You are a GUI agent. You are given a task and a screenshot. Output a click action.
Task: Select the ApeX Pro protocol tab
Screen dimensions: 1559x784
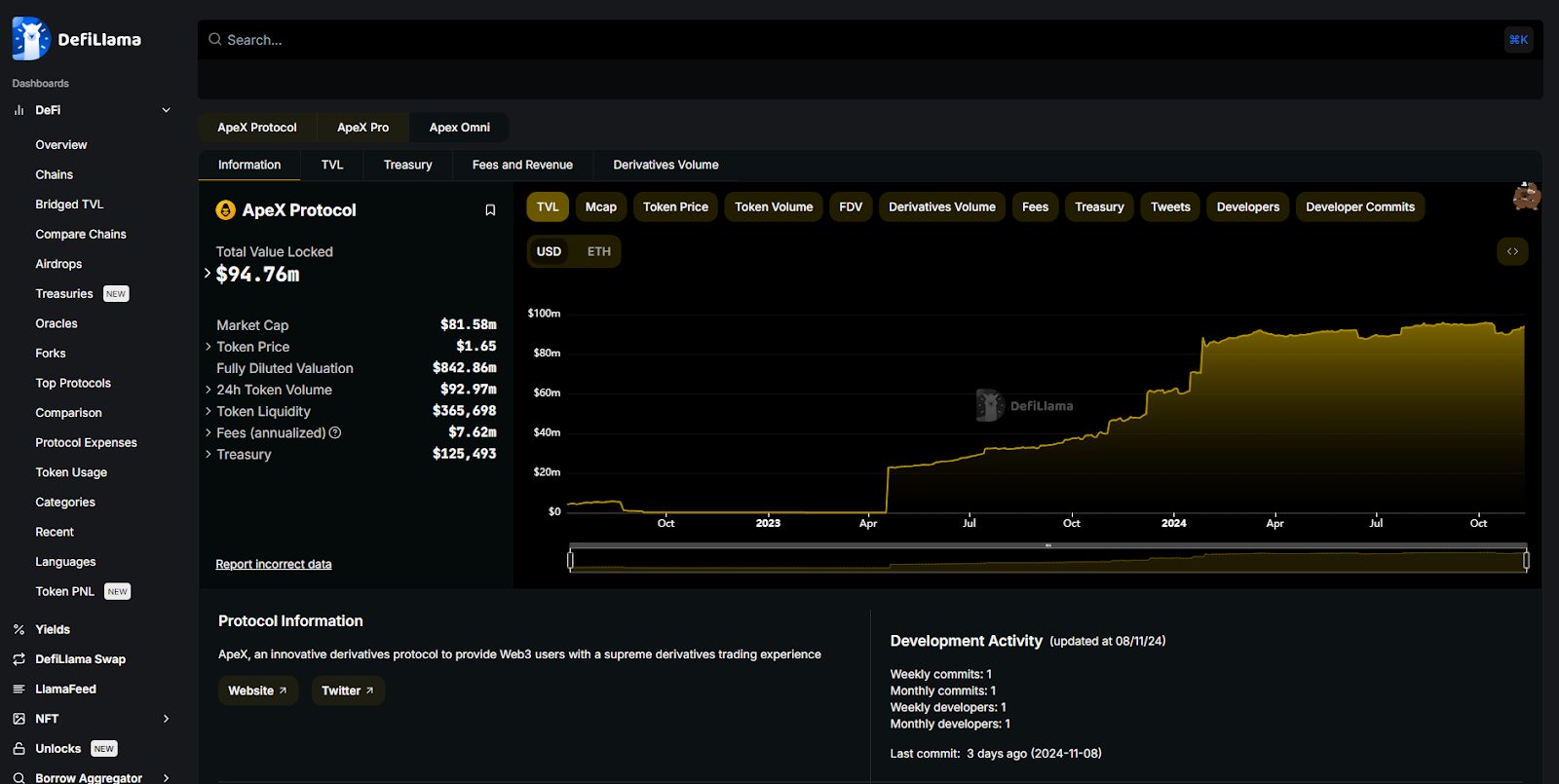point(362,128)
